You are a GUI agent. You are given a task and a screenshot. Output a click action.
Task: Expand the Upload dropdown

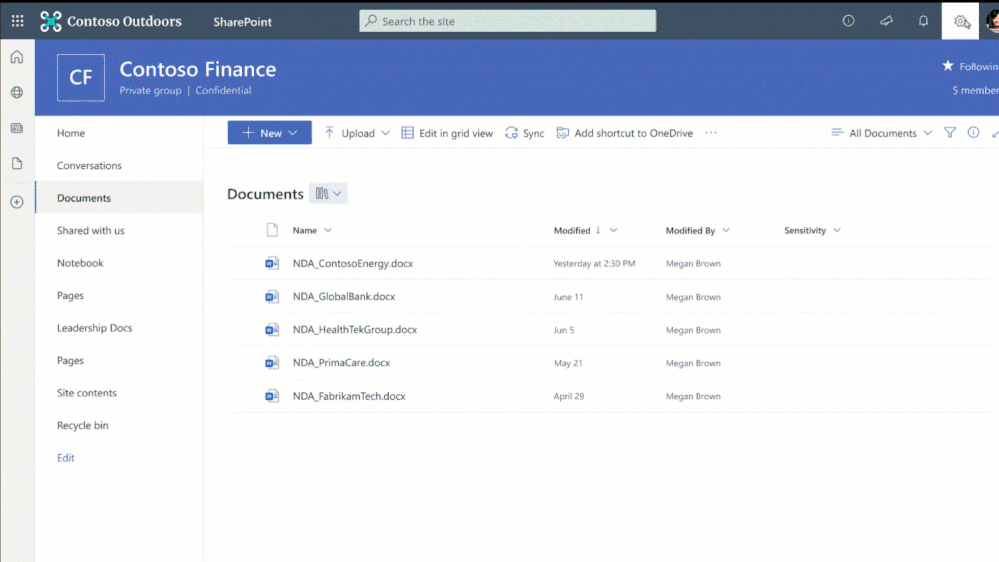click(x=385, y=133)
